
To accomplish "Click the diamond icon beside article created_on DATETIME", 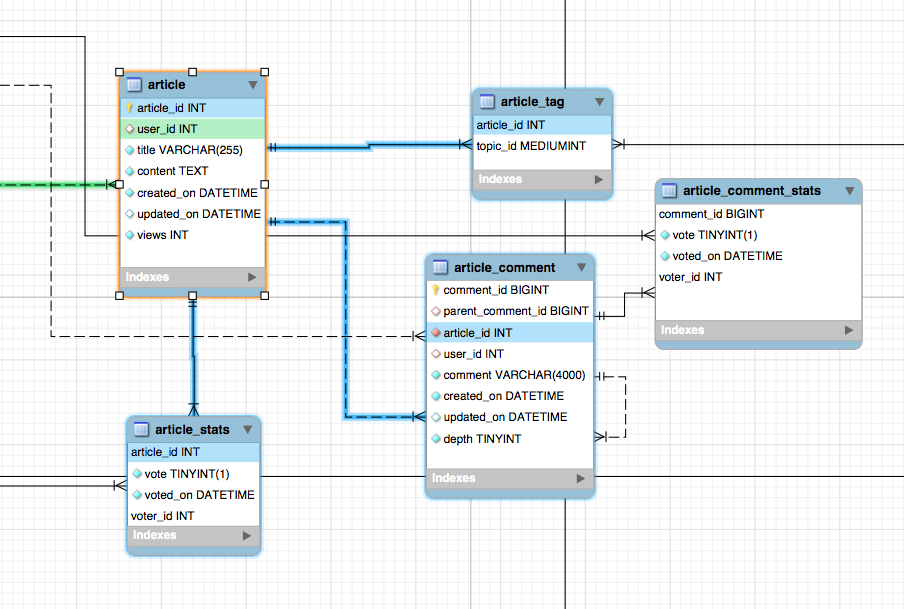I will 130,193.
